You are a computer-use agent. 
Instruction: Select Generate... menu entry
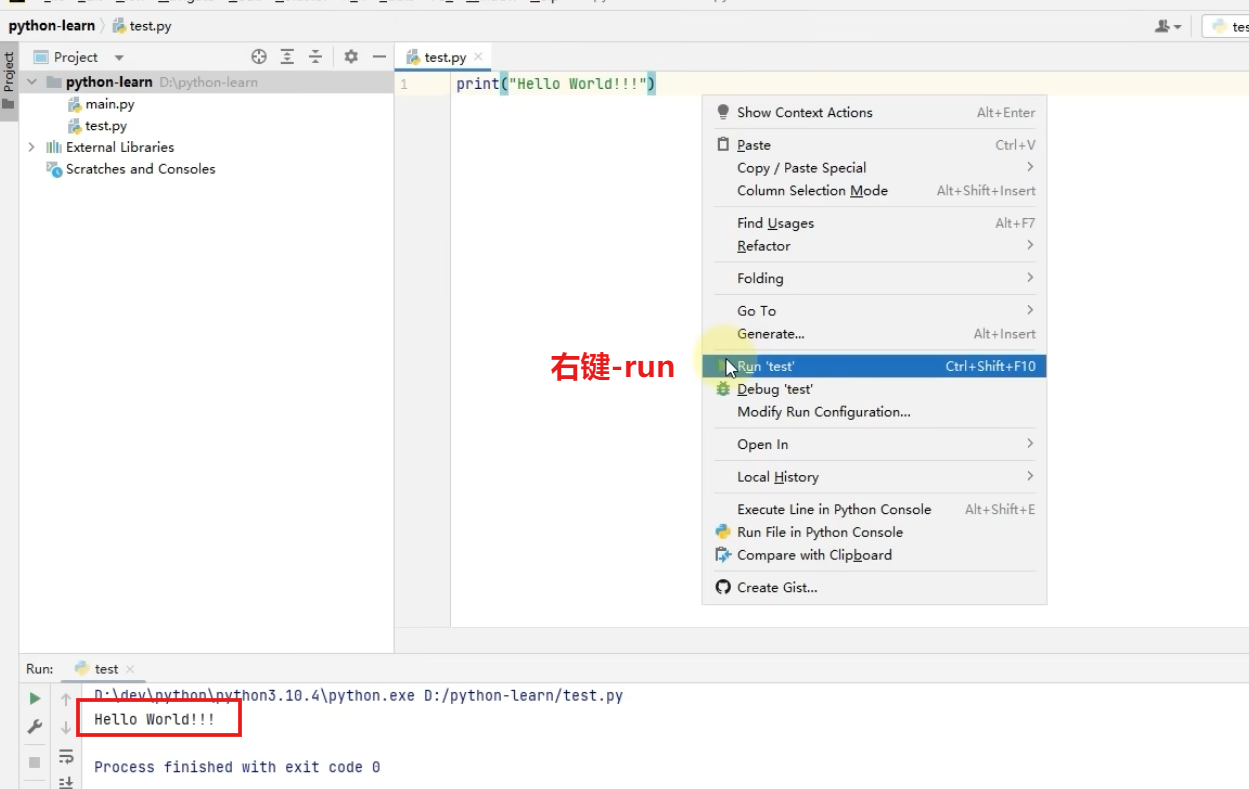tap(874, 334)
